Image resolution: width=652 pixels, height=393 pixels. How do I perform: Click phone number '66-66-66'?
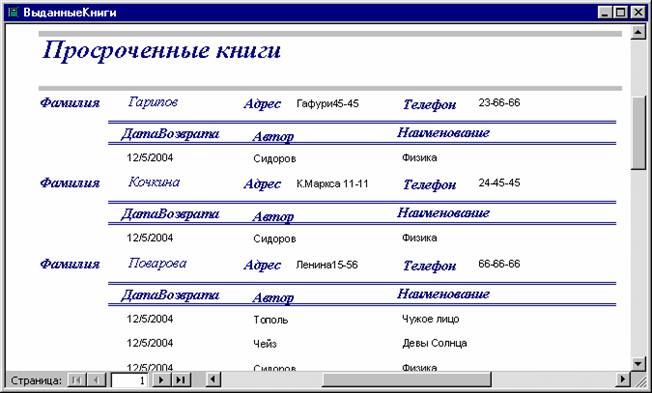499,264
